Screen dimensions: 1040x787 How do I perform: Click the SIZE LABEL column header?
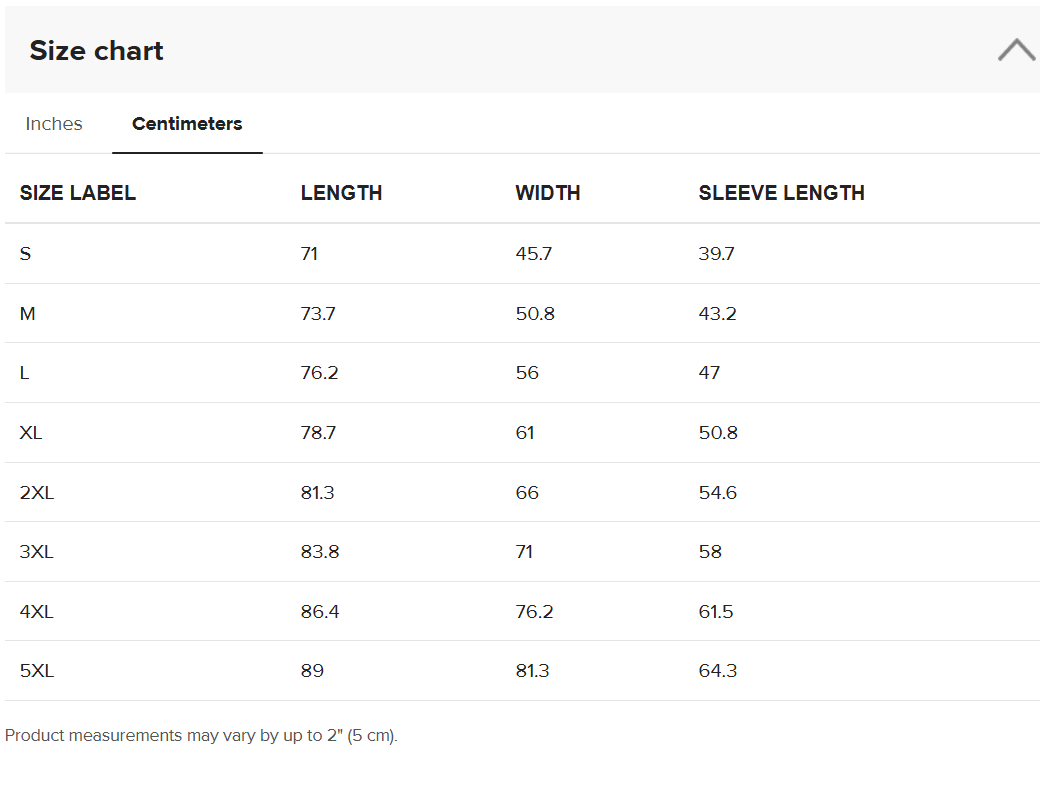[78, 193]
